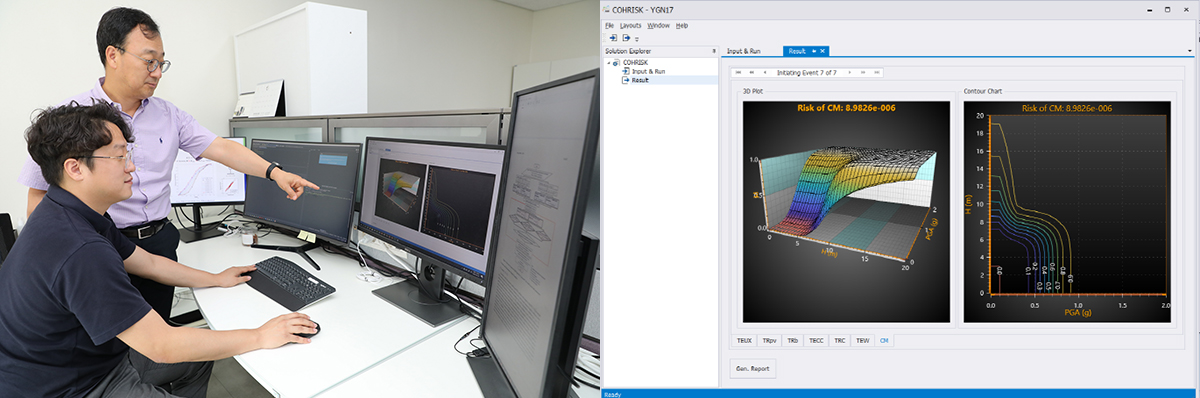Select the TECC result tab
Image resolution: width=1200 pixels, height=398 pixels.
click(817, 341)
